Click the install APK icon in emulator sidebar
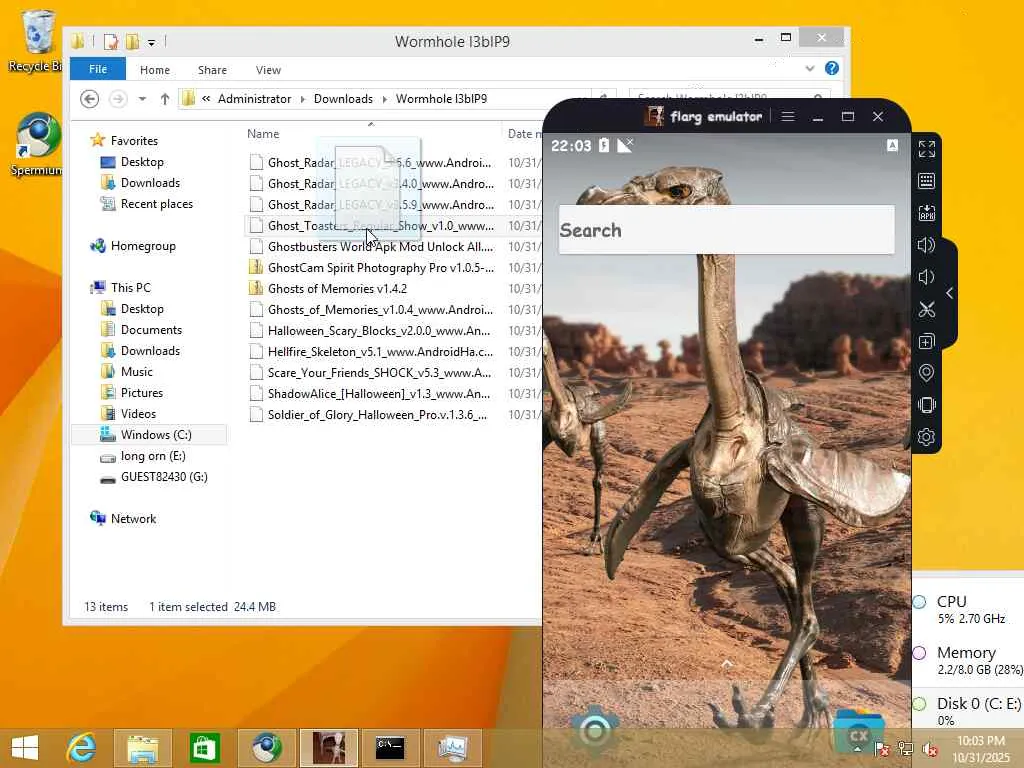Image resolution: width=1024 pixels, height=768 pixels. [926, 212]
